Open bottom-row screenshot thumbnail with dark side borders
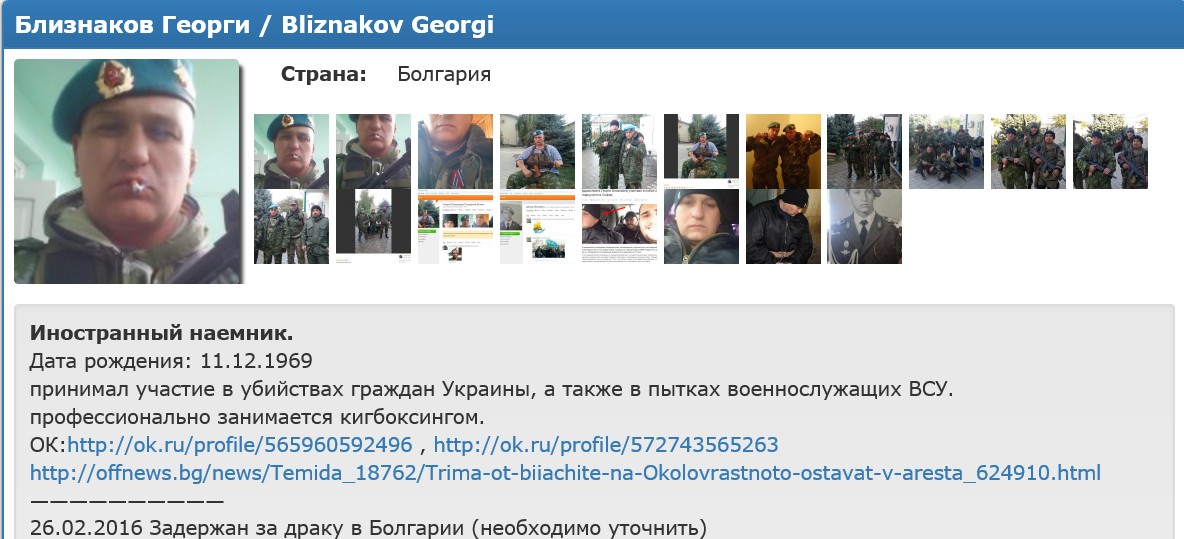Image resolution: width=1184 pixels, height=539 pixels. point(373,226)
